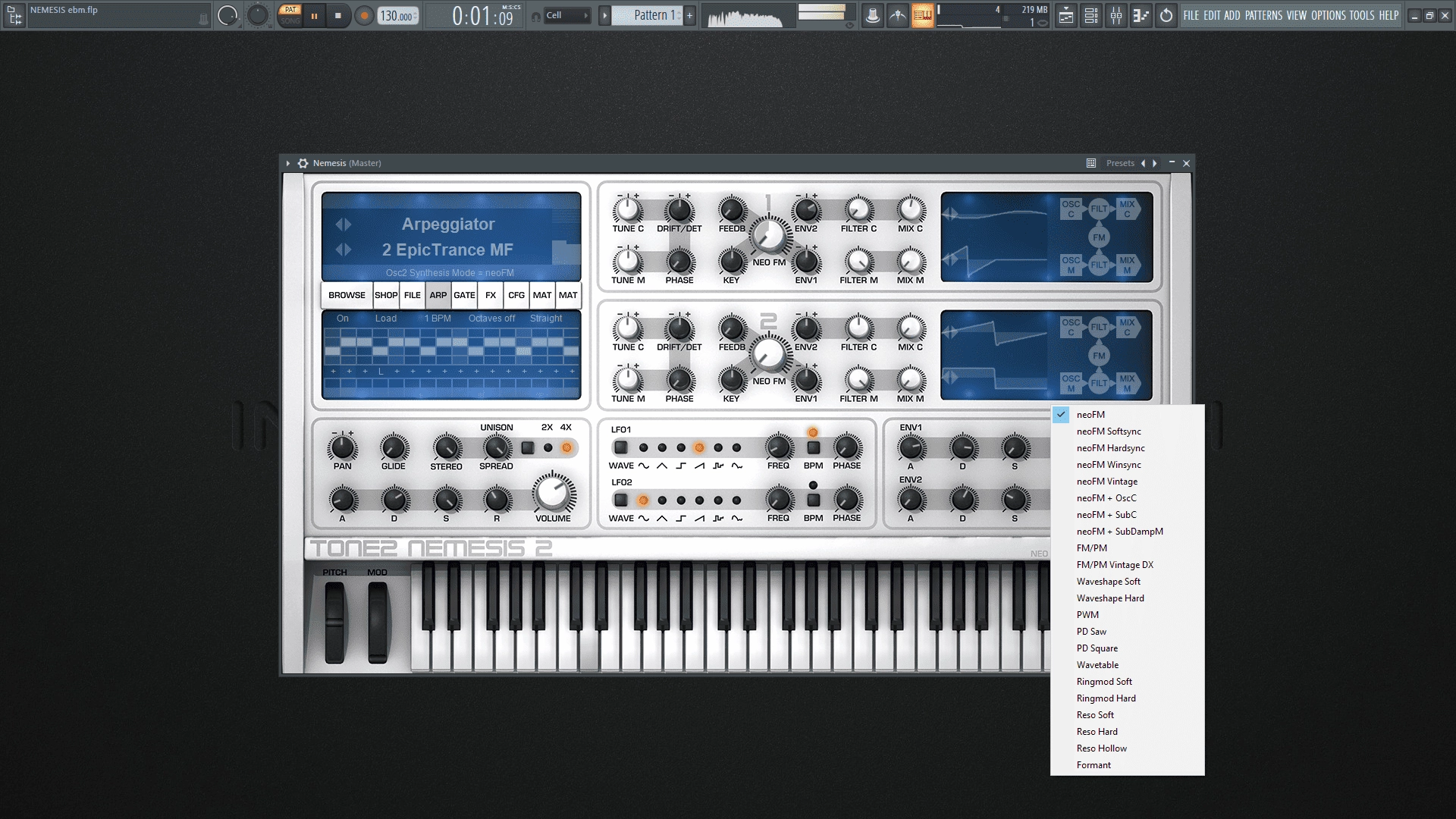
Task: Click the undo history circular arrow icon
Action: 1166,15
